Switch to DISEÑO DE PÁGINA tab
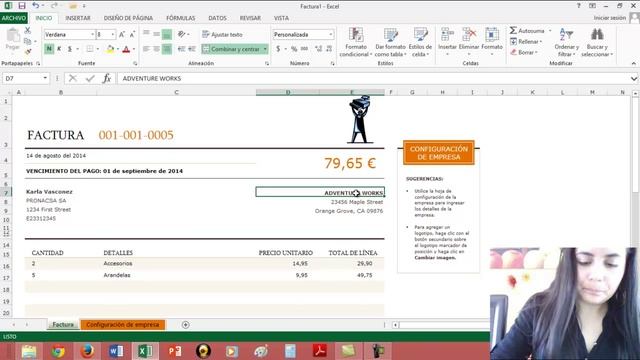Viewport: 640px width, 360px height. click(128, 18)
